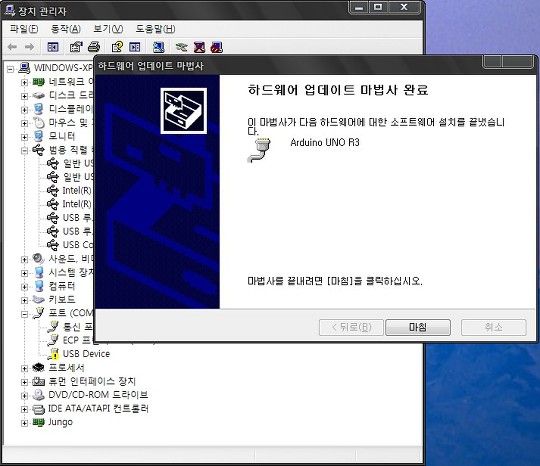Click the Help question-mark toolbar icon

pyautogui.click(x=117, y=47)
